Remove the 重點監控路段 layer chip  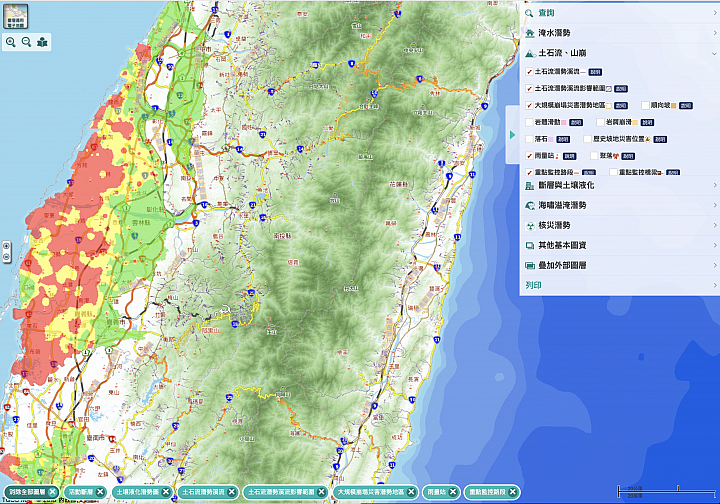point(512,492)
